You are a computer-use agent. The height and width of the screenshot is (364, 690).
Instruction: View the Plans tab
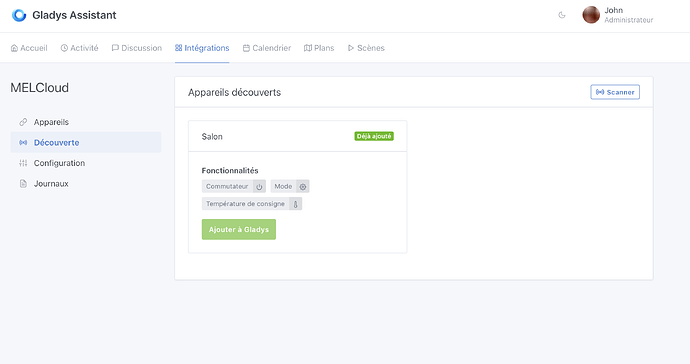pyautogui.click(x=319, y=48)
